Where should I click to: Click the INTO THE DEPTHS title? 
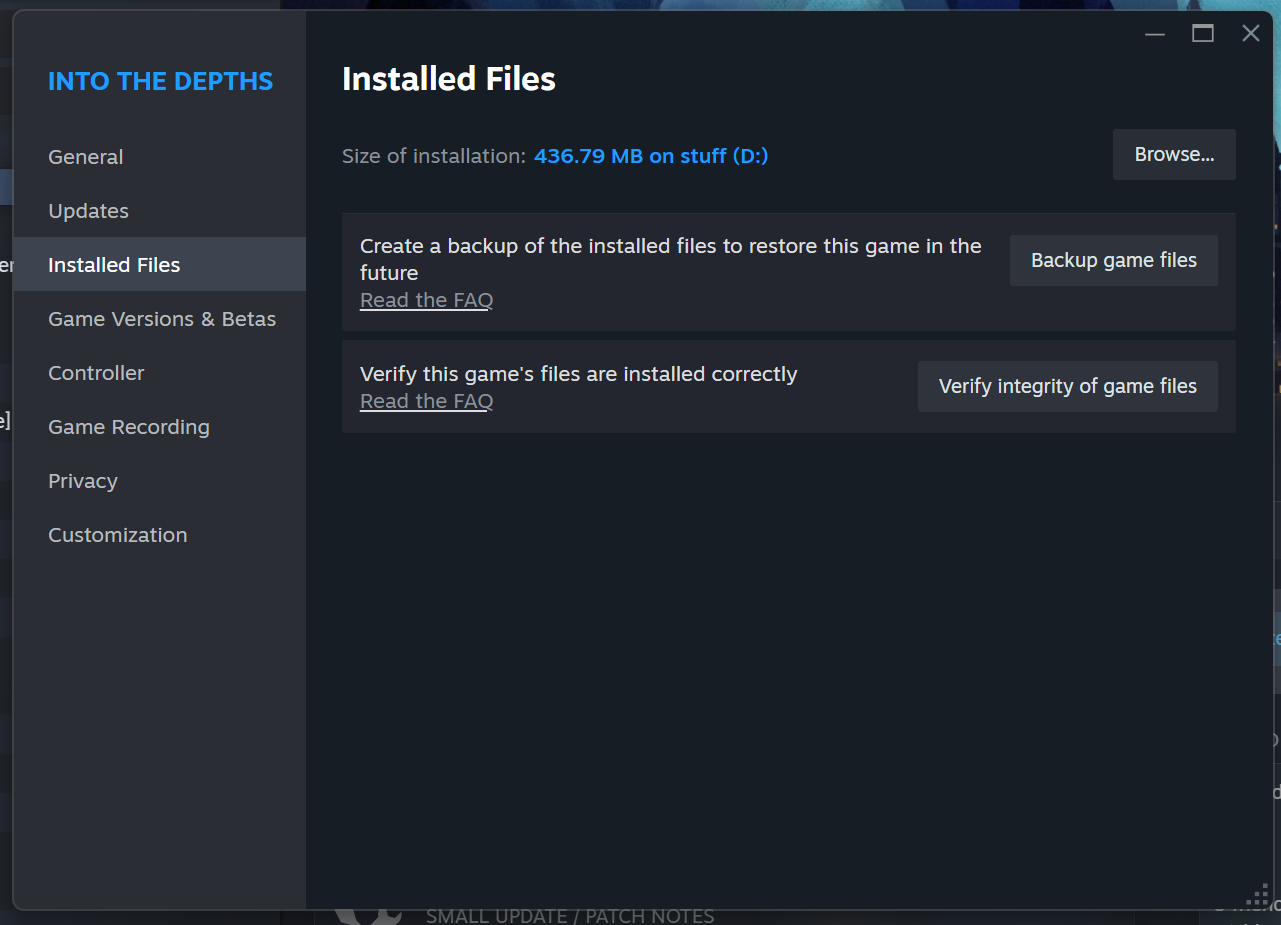tap(160, 81)
